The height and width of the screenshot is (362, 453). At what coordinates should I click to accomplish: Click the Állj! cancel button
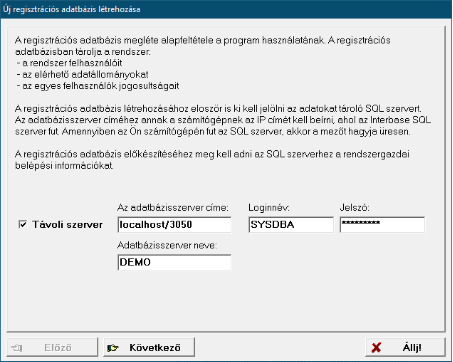click(x=405, y=348)
